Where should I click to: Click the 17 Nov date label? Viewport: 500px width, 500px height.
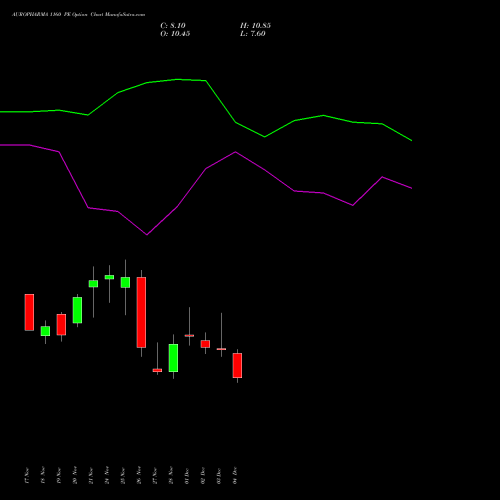click(x=27, y=475)
